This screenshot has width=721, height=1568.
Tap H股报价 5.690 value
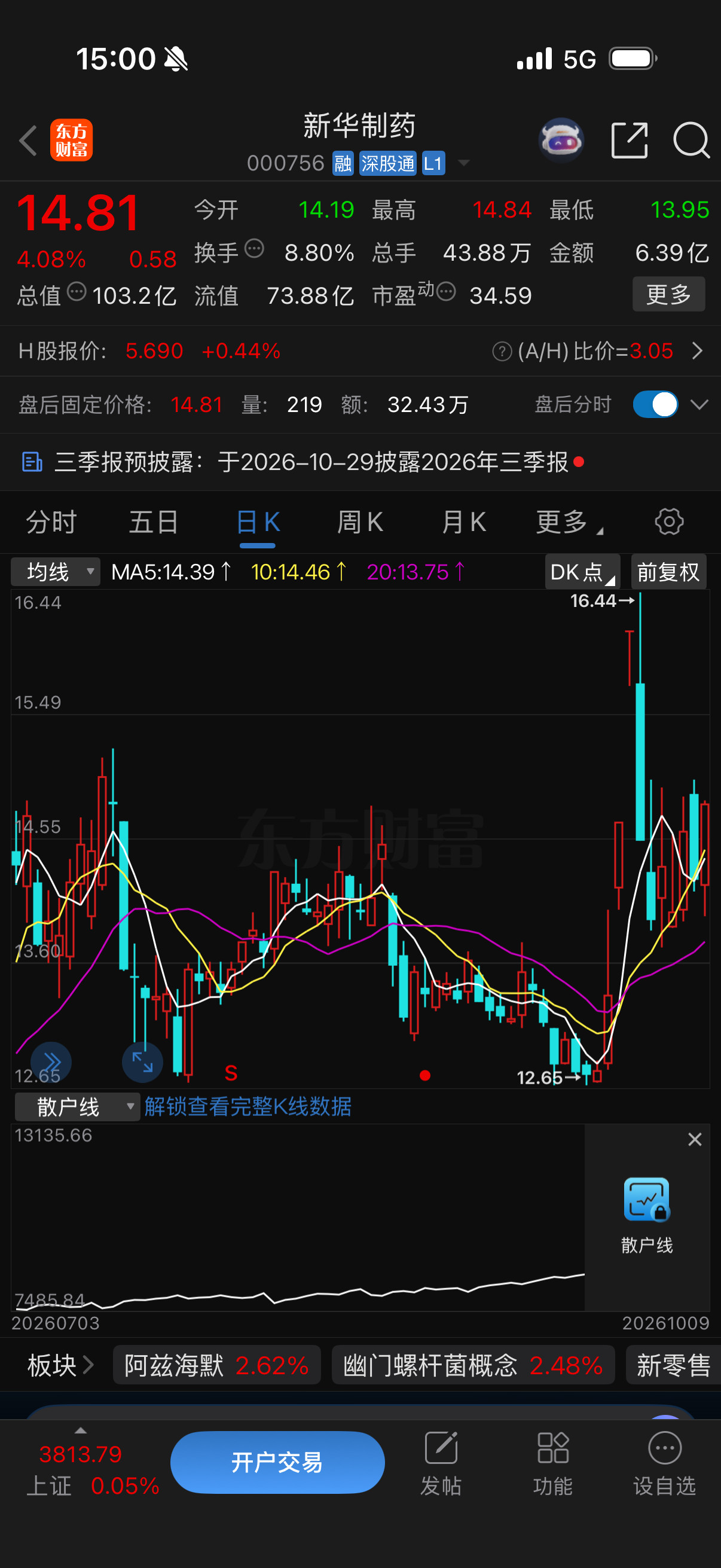pos(155,351)
